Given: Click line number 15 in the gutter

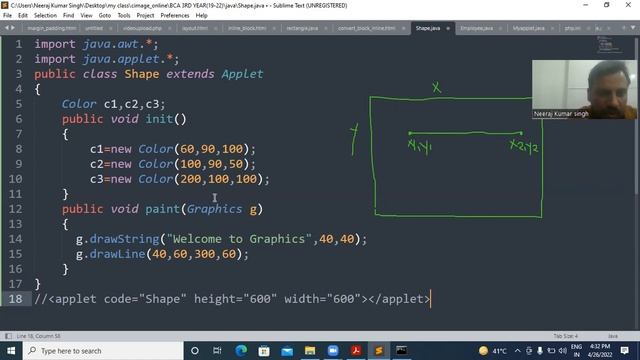Looking at the screenshot, I should tap(15, 254).
